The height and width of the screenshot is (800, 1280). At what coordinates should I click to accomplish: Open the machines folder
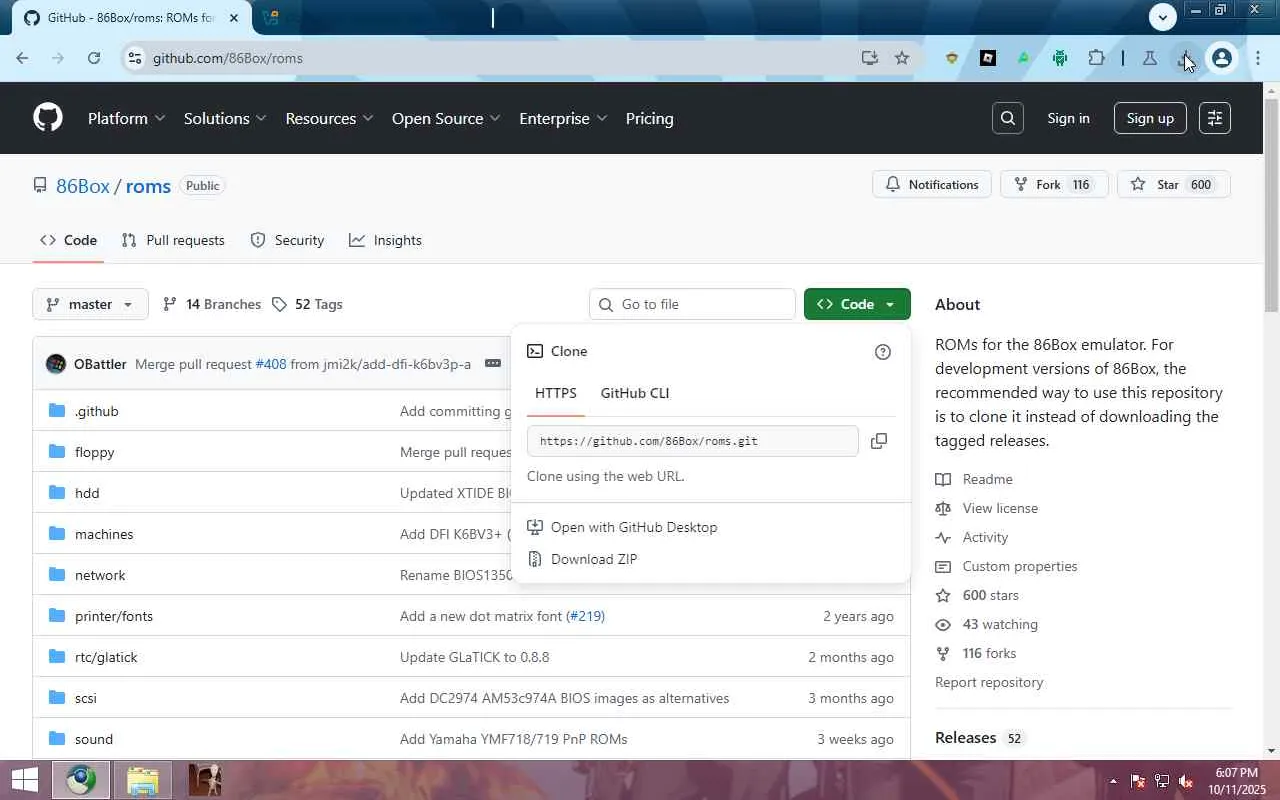coord(104,534)
